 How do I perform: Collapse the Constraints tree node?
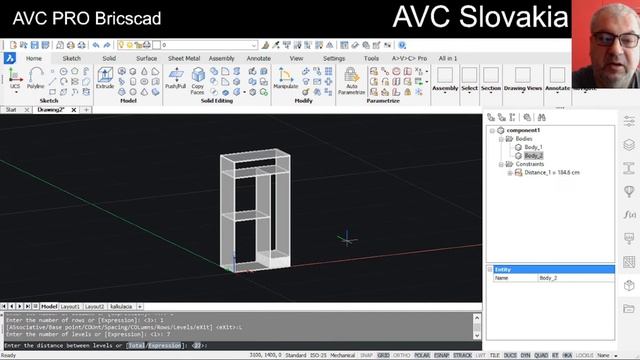click(x=501, y=164)
